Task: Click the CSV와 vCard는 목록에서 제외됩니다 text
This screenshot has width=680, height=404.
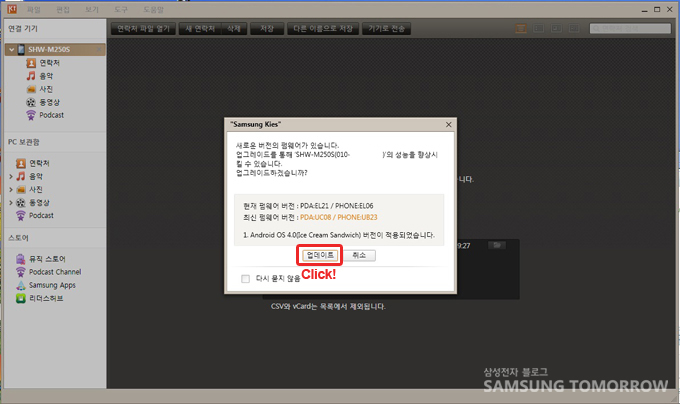Action: (328, 306)
